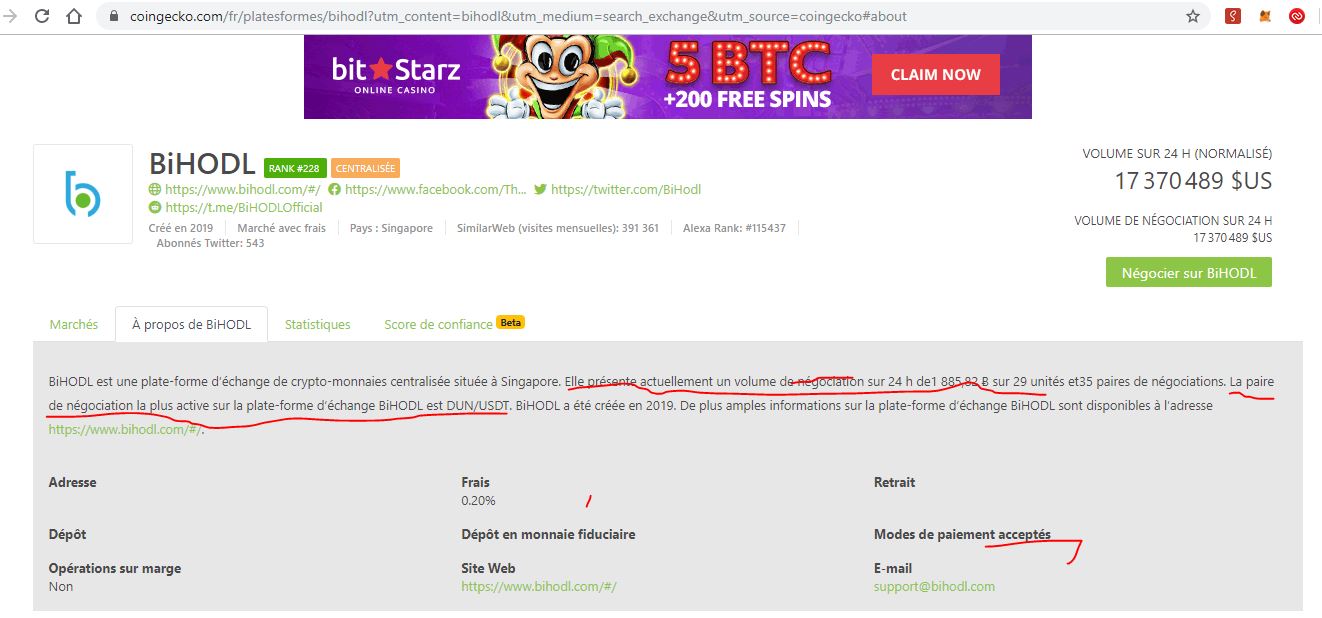Click the green RANK #228 badge

click(x=295, y=168)
